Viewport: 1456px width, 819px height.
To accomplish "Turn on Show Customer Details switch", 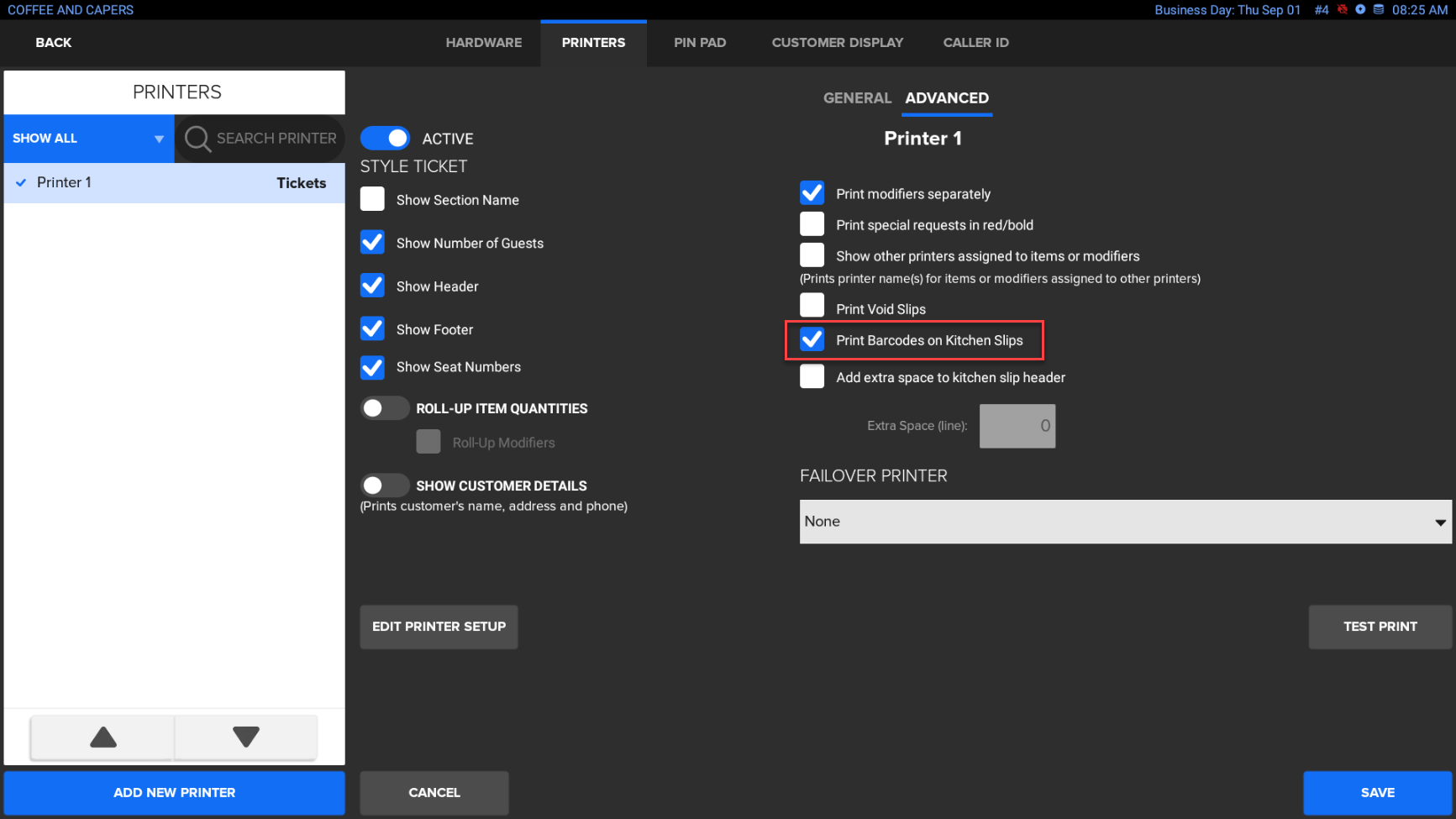I will tap(384, 486).
